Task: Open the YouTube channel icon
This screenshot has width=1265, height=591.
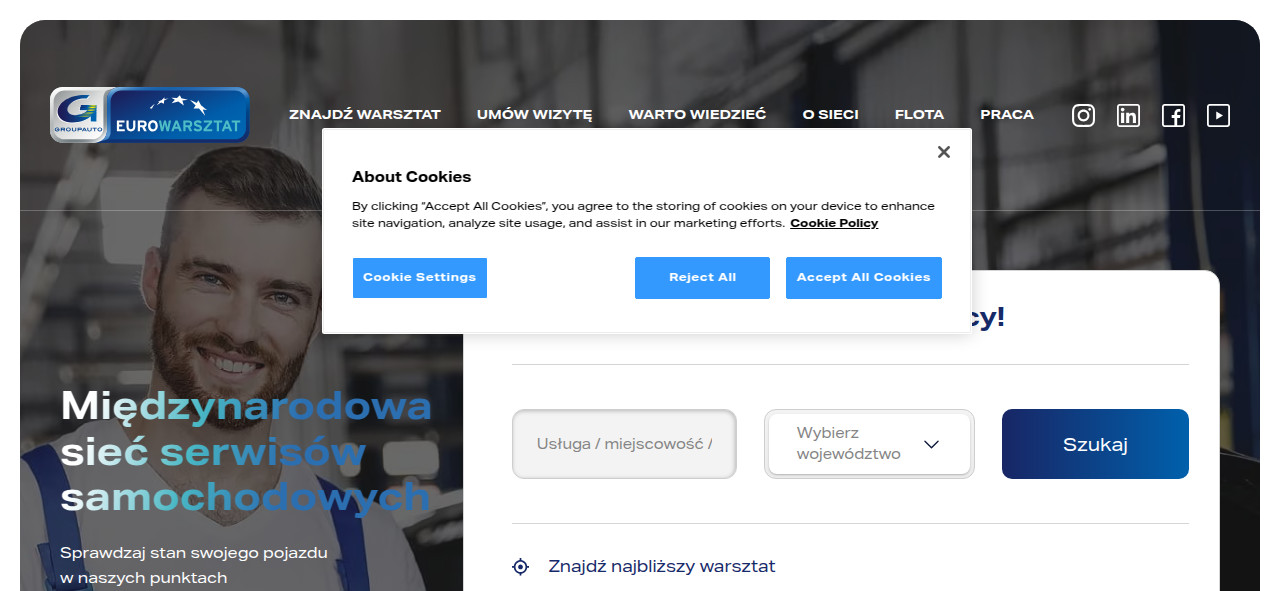Action: point(1218,115)
